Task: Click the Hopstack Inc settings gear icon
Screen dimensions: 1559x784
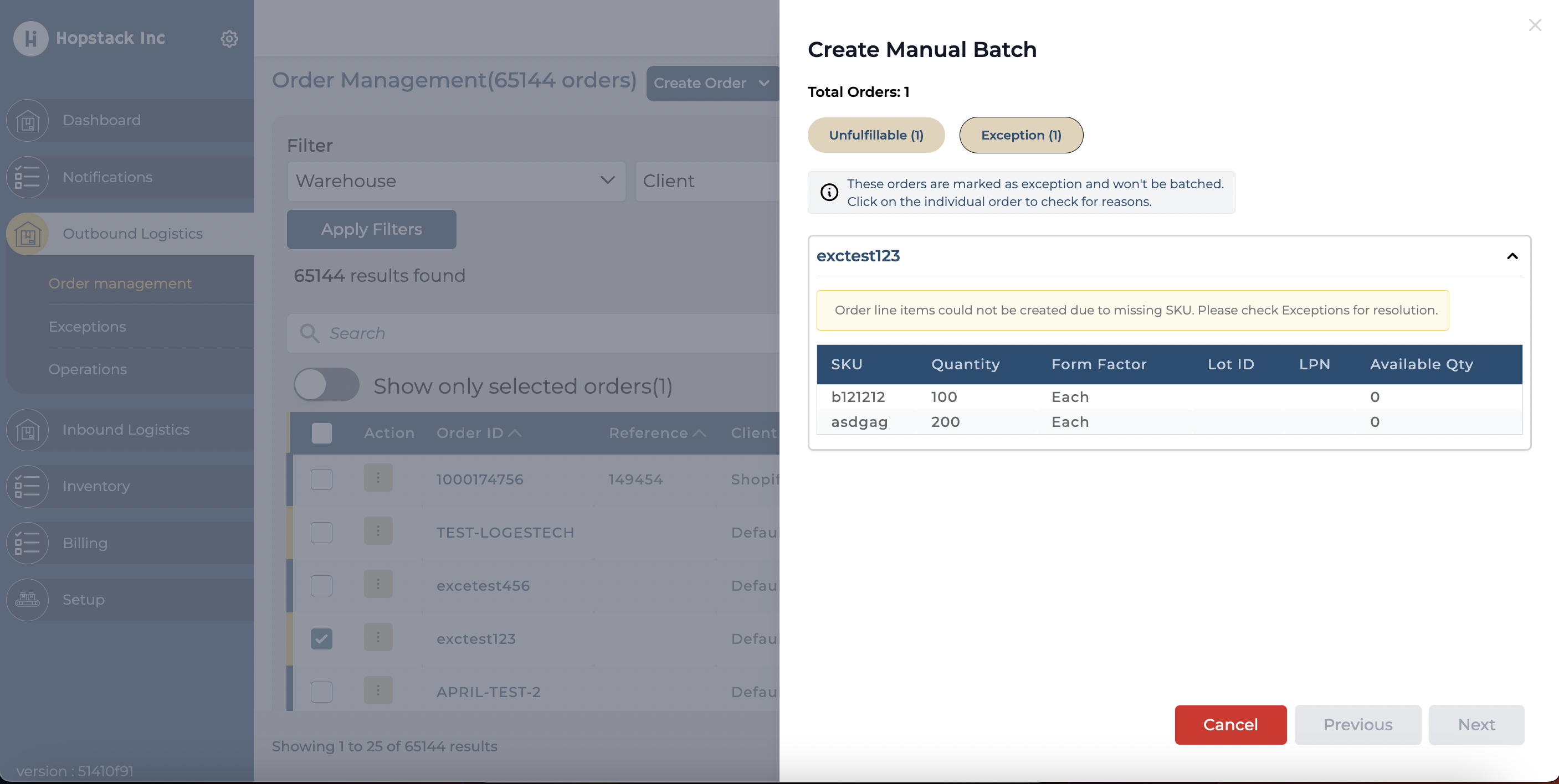Action: (x=228, y=38)
